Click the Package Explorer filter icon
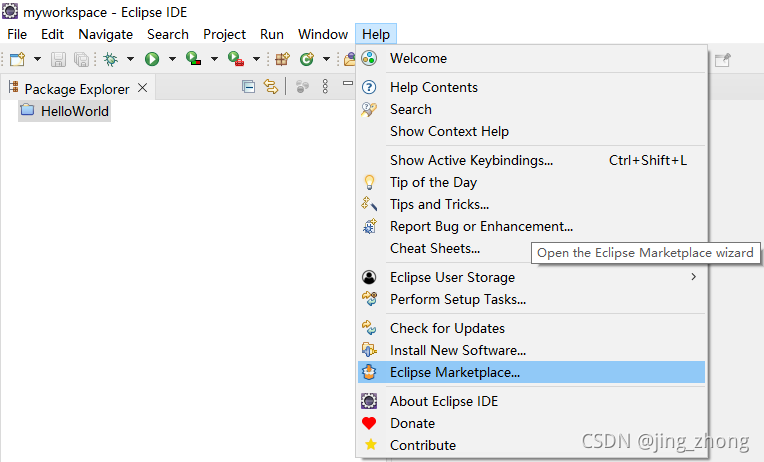Screen dimensions: 764x462 (x=302, y=87)
